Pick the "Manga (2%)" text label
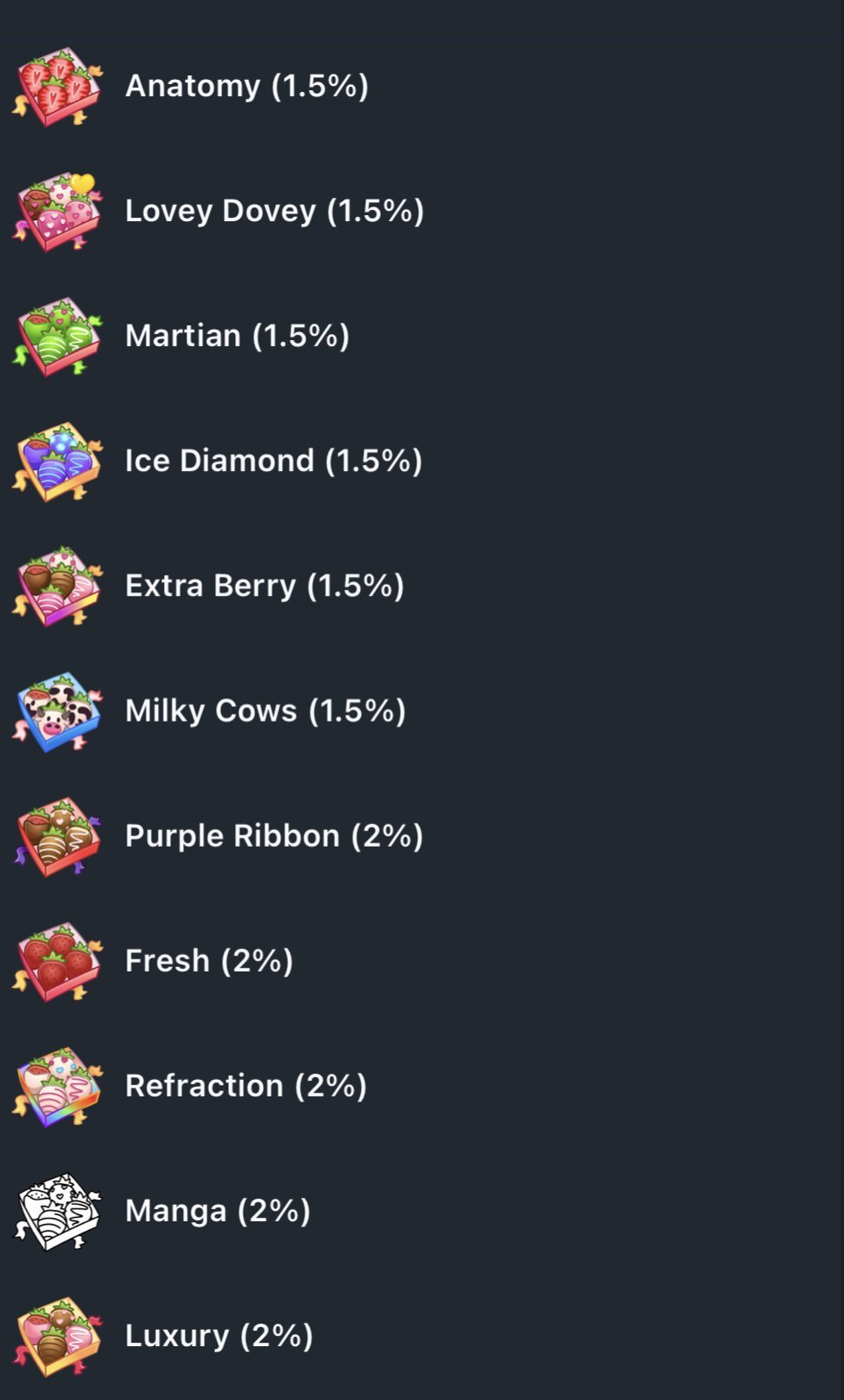 [x=218, y=1210]
